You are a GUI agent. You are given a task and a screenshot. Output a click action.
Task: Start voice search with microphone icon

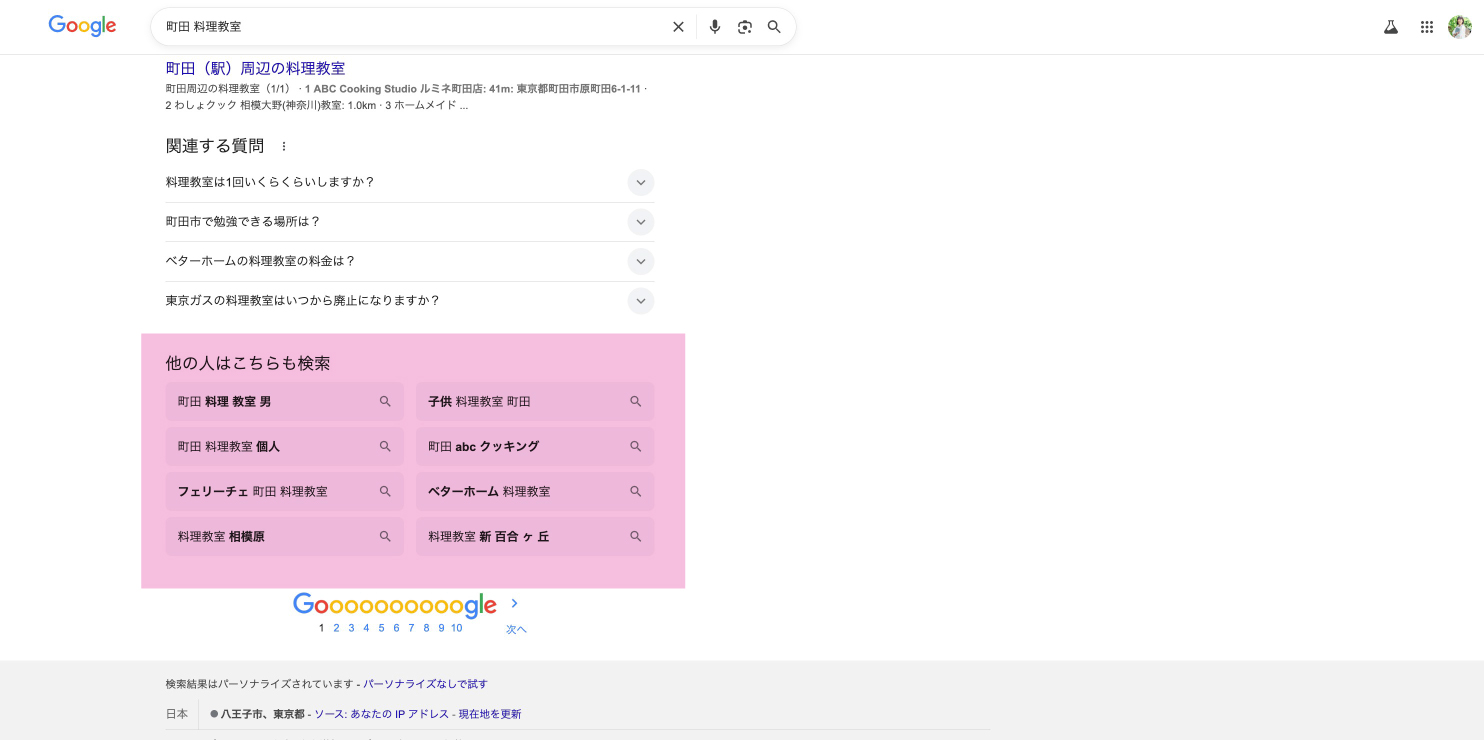714,27
